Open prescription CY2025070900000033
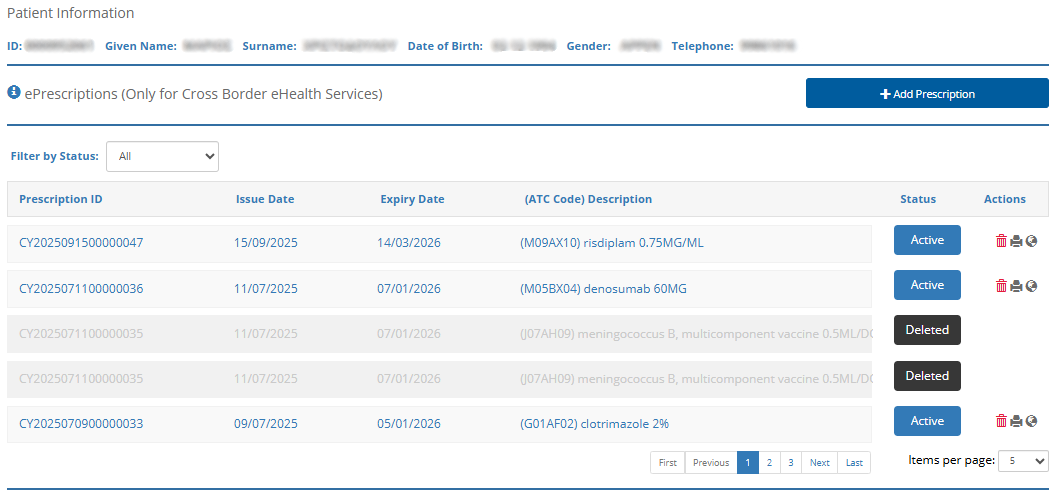Screen dimensions: 1056x496 [81, 424]
